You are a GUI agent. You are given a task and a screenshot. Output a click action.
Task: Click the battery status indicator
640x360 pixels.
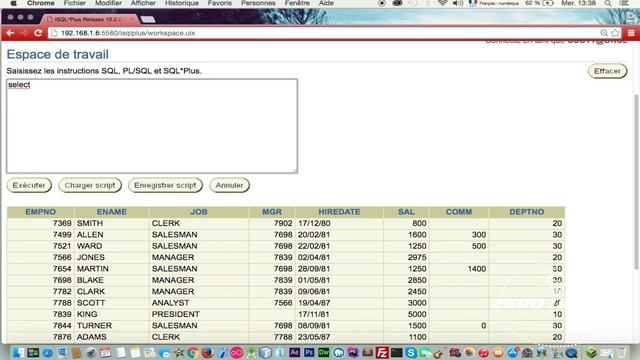(540, 3)
